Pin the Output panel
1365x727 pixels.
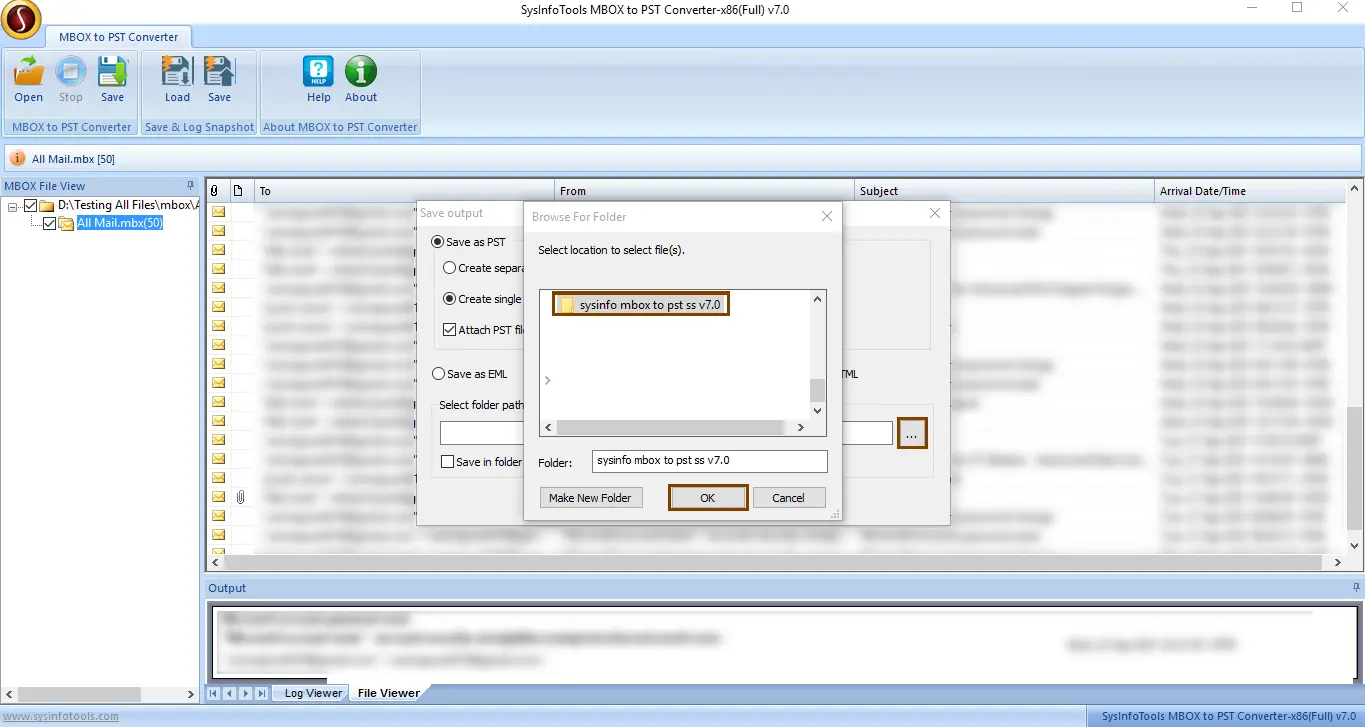click(1355, 588)
